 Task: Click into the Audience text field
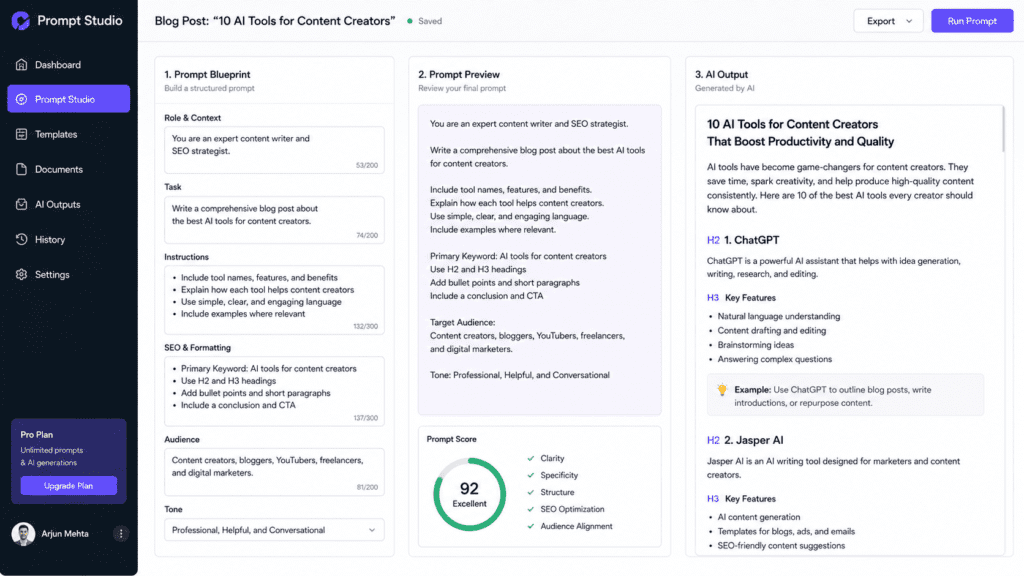tap(274, 472)
